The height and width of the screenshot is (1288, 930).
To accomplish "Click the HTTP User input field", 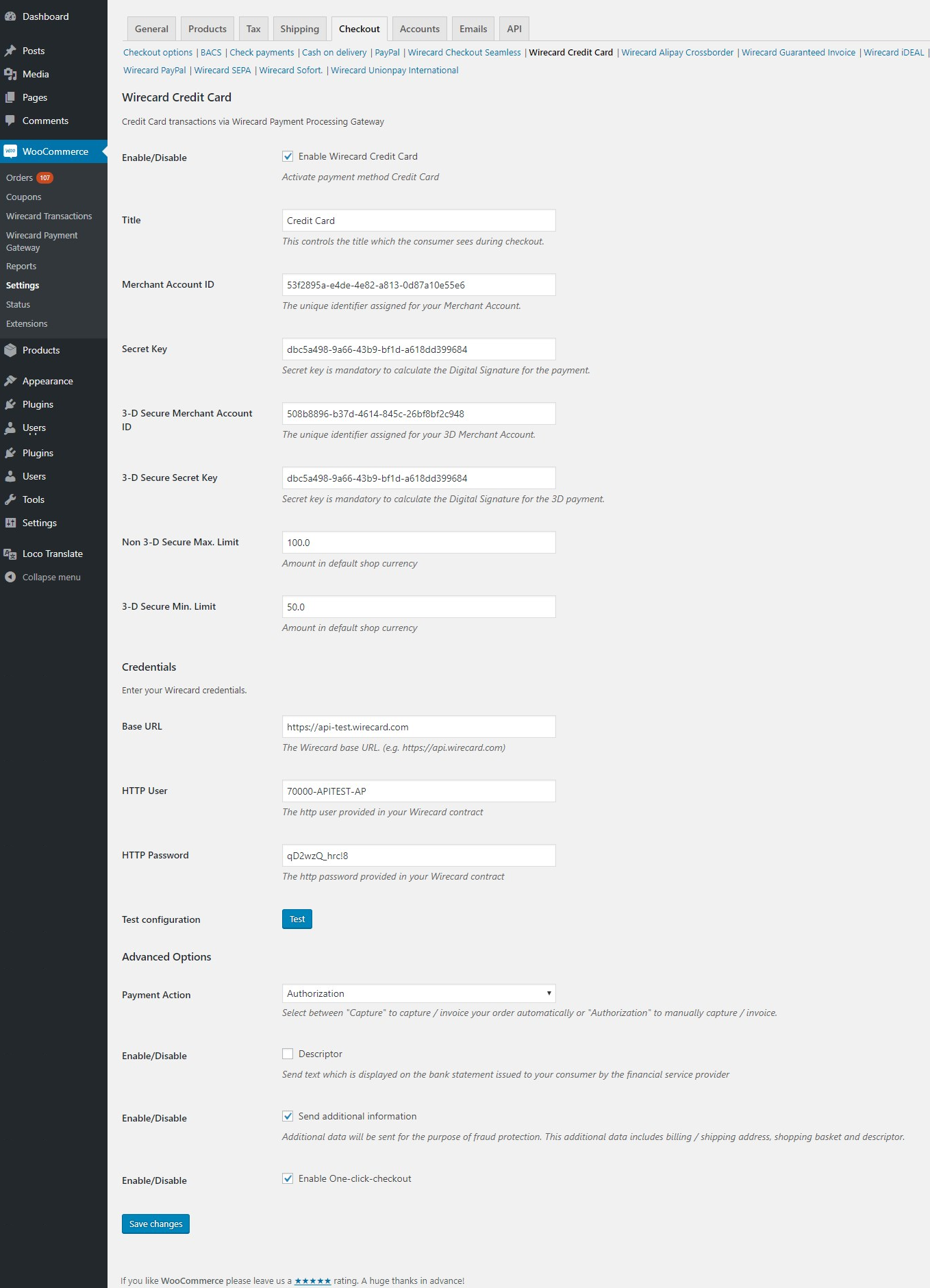I will (418, 791).
